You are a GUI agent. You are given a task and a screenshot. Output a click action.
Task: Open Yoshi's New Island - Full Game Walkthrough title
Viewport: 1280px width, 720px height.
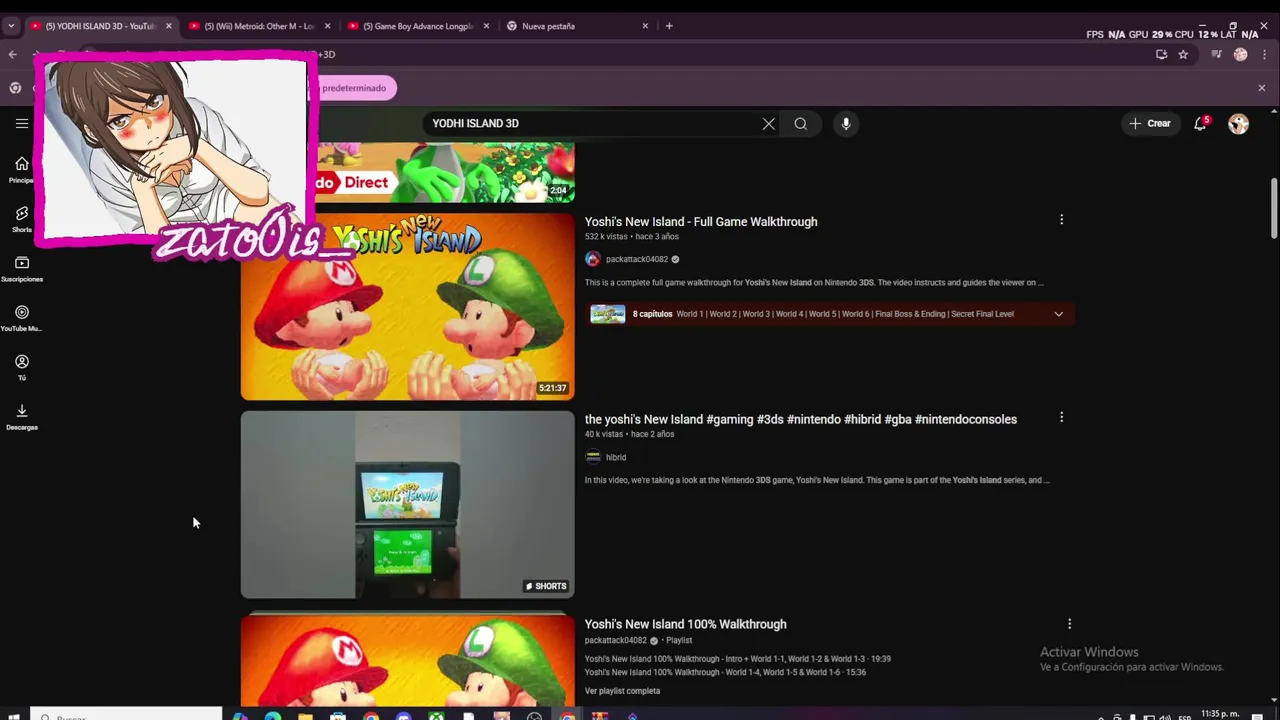click(701, 222)
